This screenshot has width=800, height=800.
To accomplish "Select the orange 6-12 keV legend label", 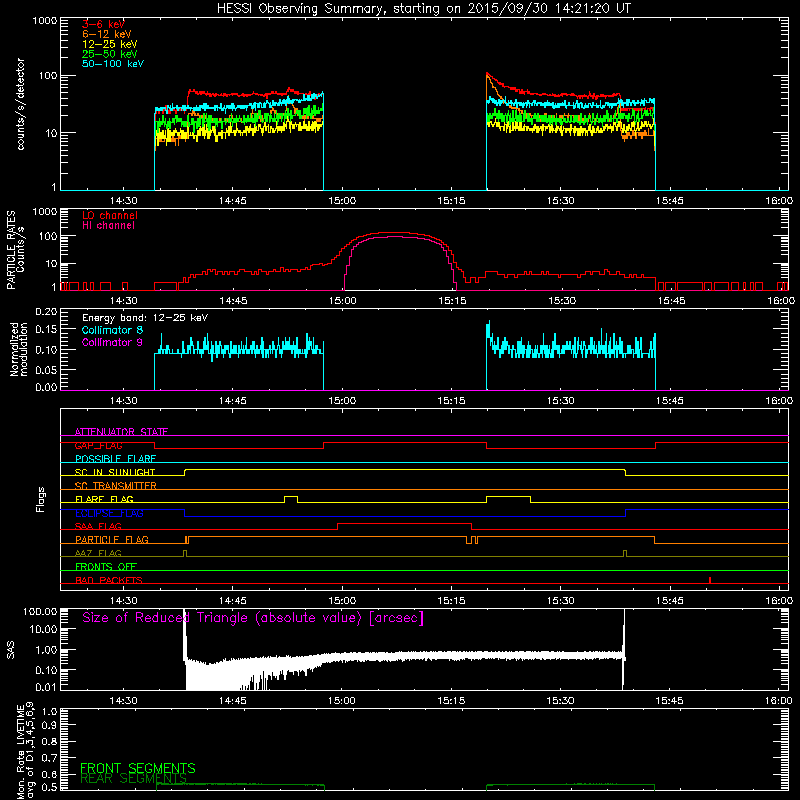I will (x=107, y=34).
